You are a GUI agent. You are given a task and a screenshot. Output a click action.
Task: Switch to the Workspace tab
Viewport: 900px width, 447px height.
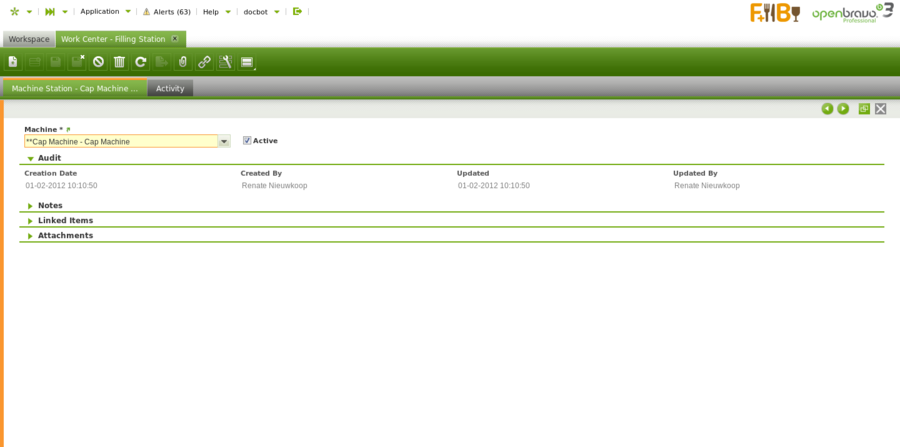(x=29, y=39)
